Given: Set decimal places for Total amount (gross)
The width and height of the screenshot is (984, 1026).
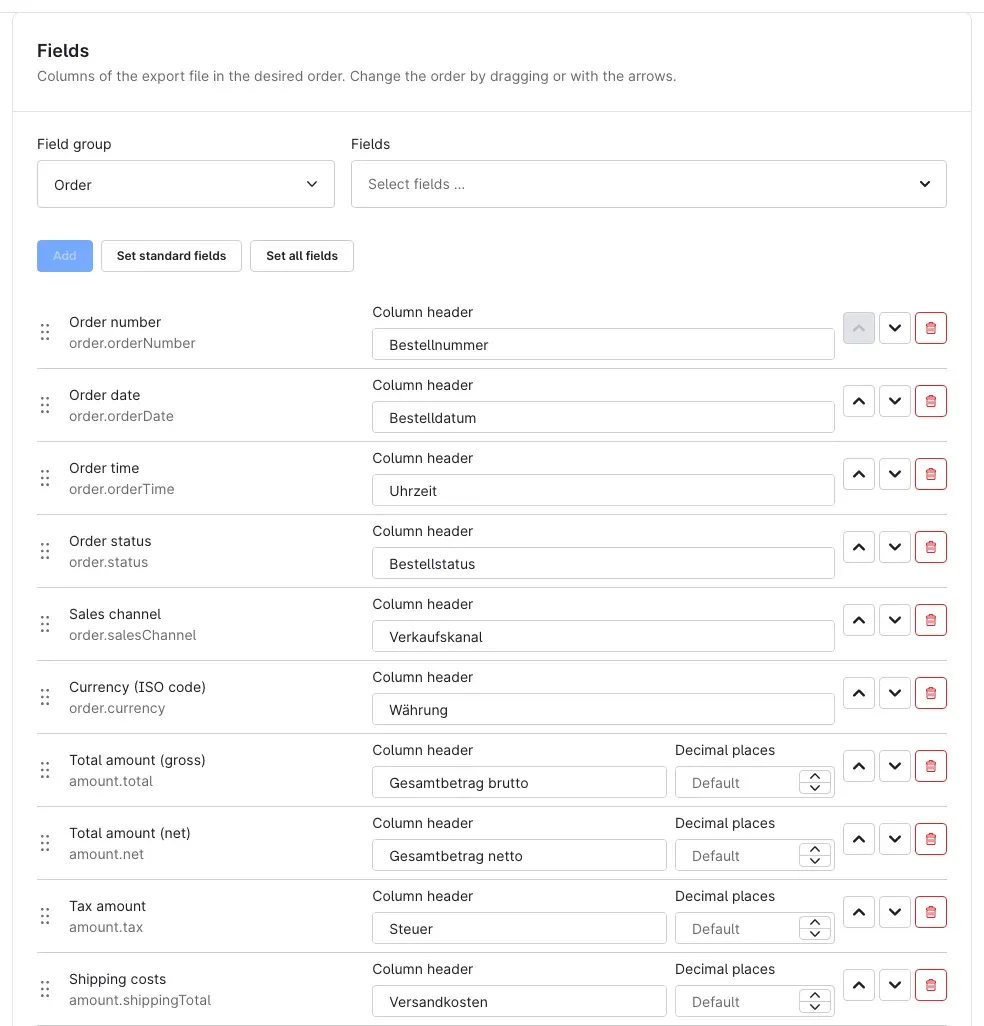Looking at the screenshot, I should [x=754, y=783].
